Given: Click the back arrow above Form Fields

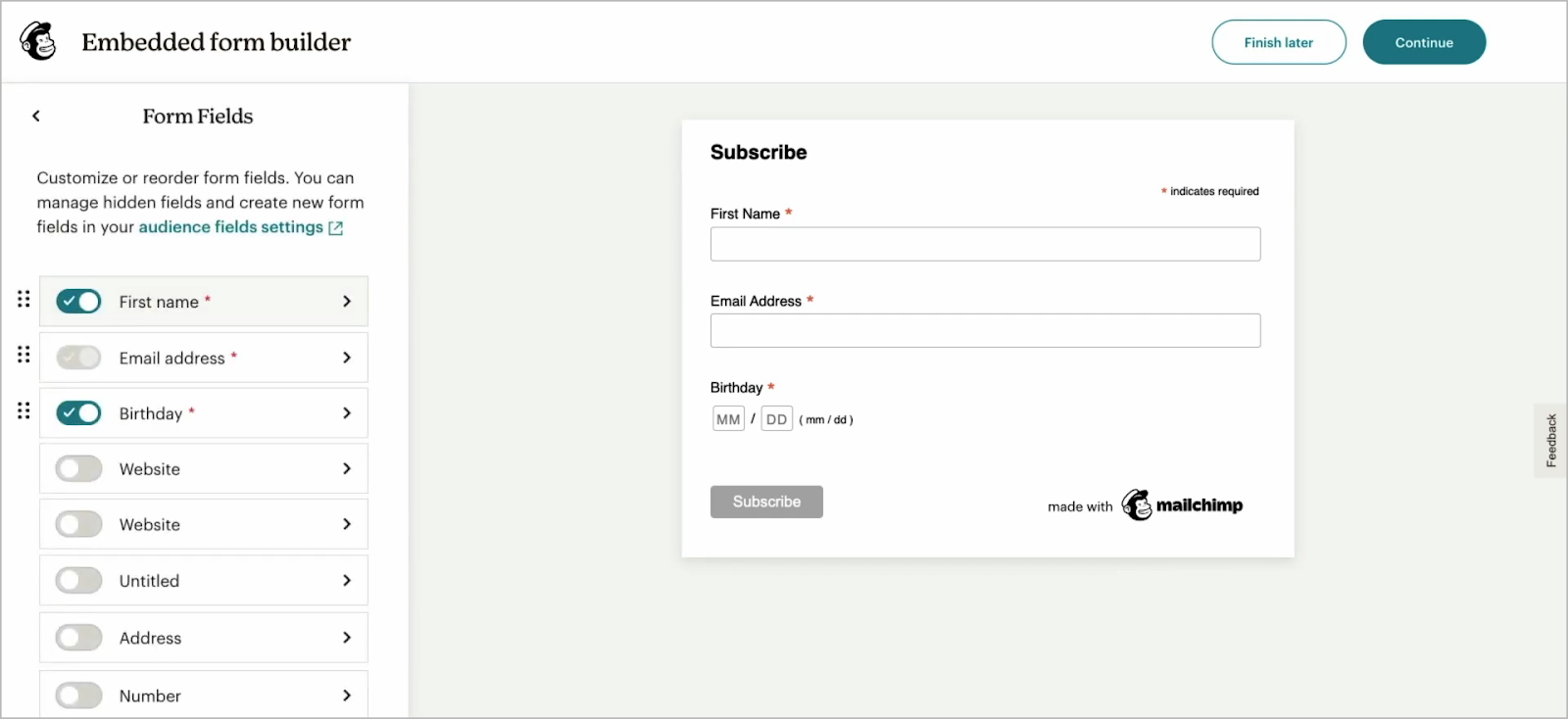Looking at the screenshot, I should click(x=36, y=116).
